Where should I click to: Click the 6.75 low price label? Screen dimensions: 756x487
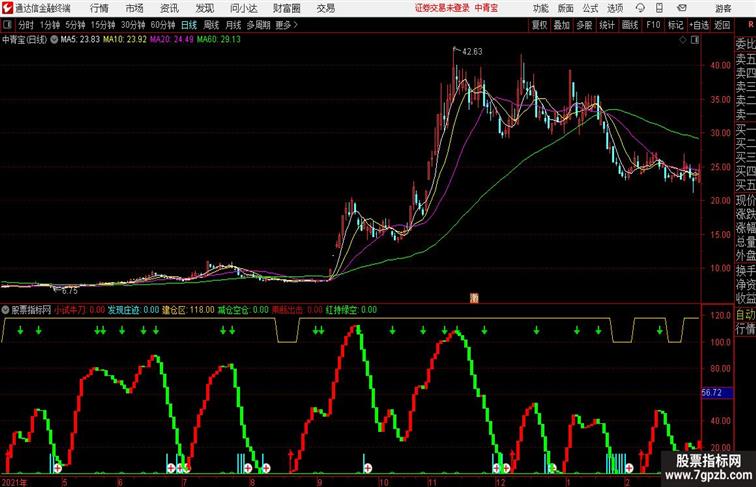(70, 291)
